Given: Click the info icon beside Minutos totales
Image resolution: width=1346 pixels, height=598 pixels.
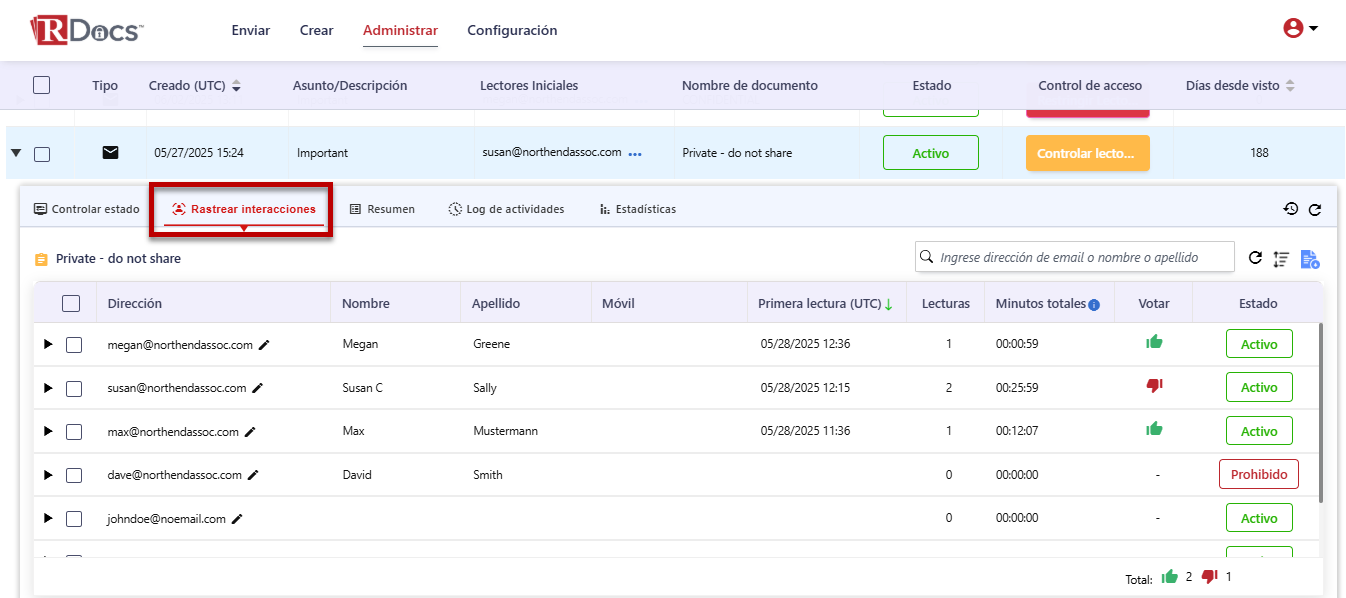Looking at the screenshot, I should click(1094, 304).
